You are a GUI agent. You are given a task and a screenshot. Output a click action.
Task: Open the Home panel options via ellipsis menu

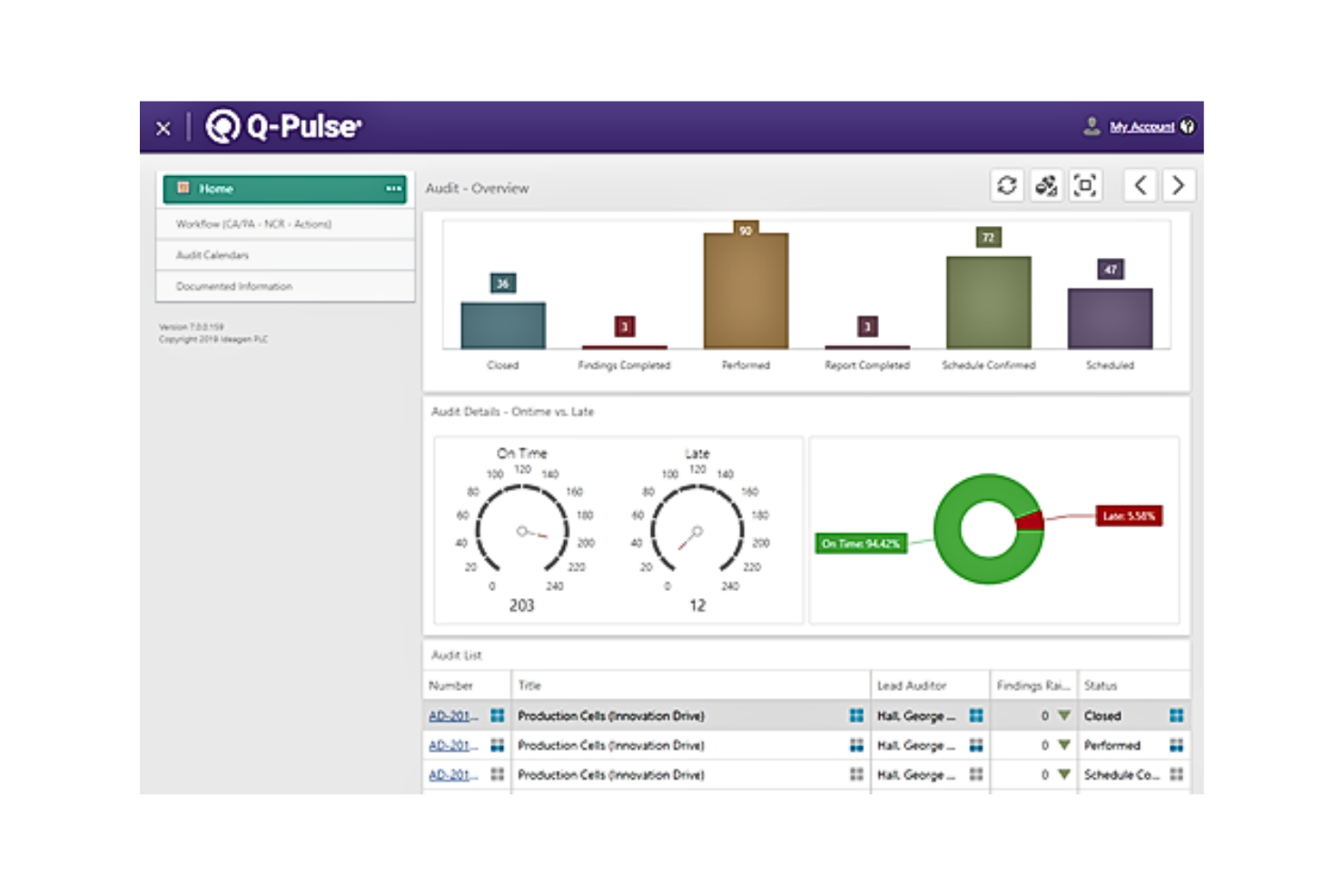pos(394,188)
